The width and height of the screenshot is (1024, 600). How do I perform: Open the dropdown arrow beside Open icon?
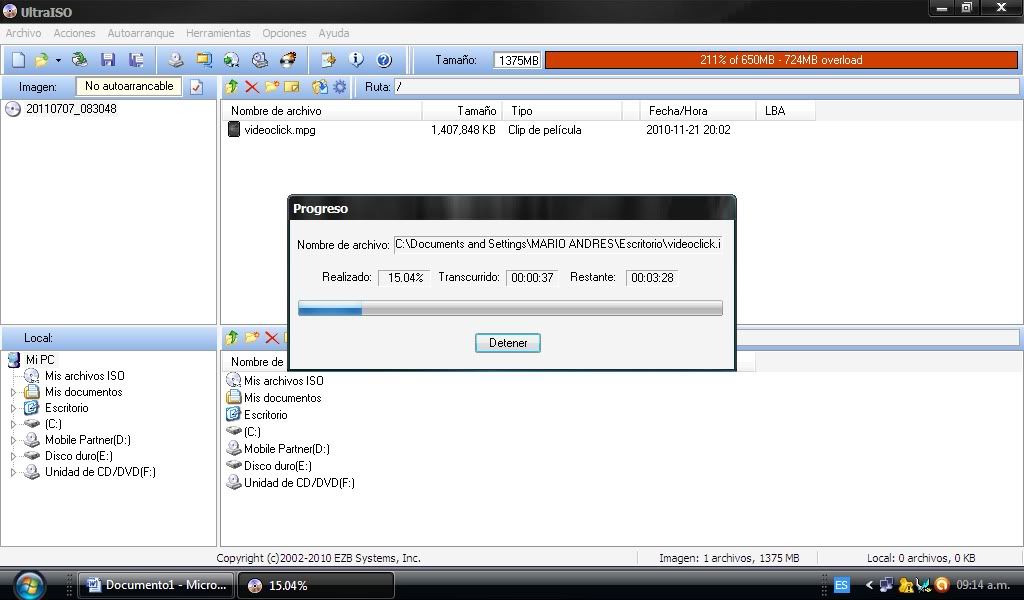(58, 61)
